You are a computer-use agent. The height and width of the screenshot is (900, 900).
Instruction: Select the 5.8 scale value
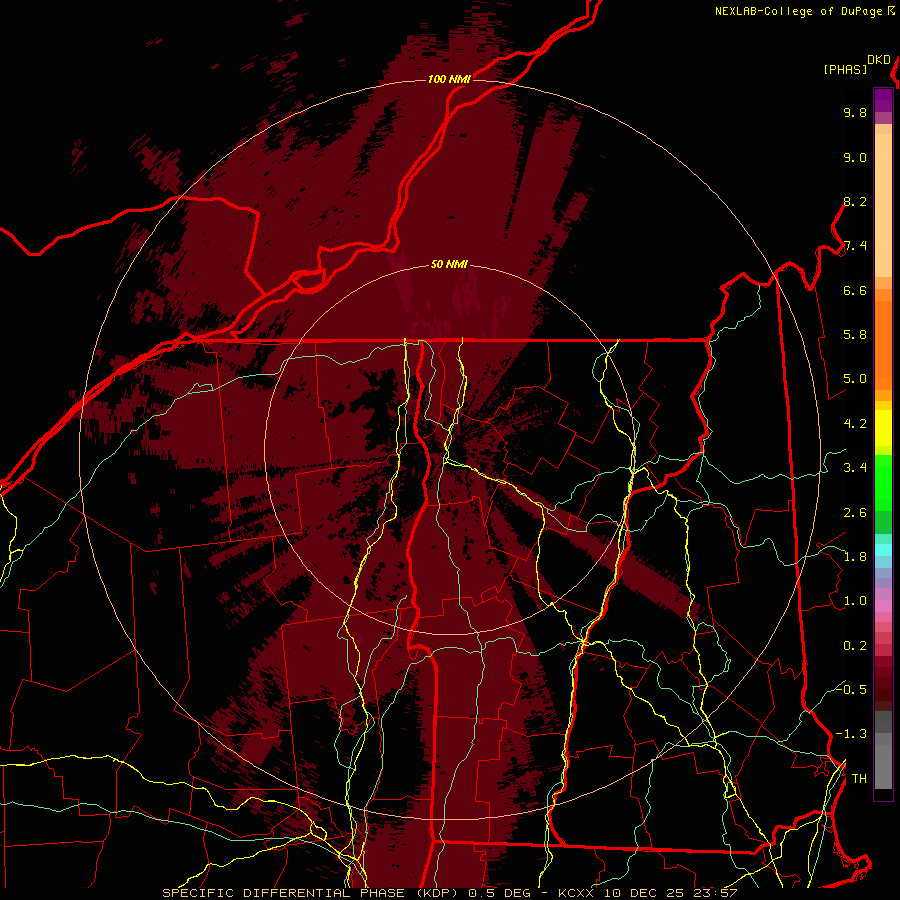pos(855,335)
